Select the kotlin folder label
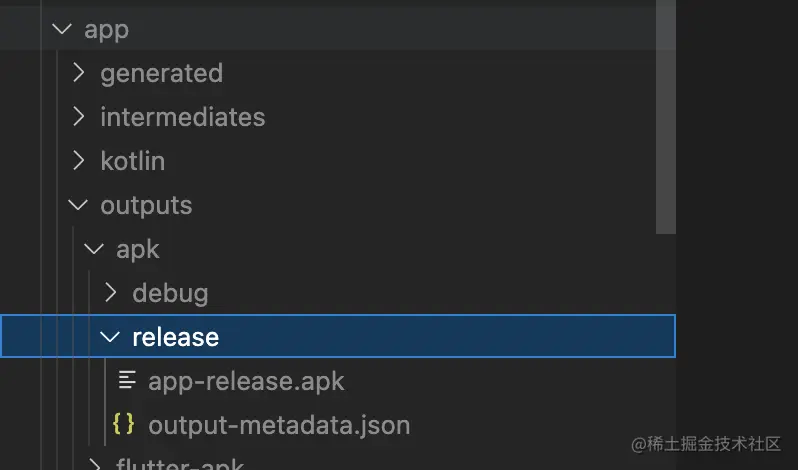The width and height of the screenshot is (798, 470). pos(133,161)
